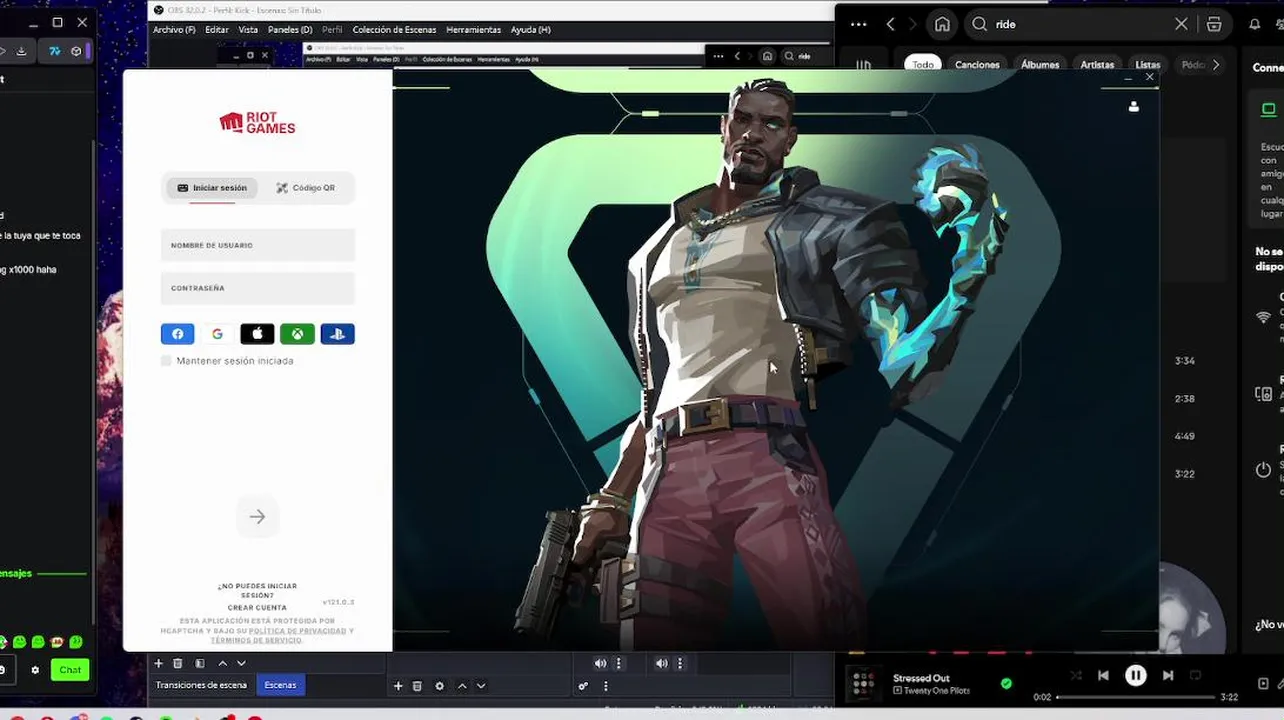
Task: Open Archivo menu in OBS
Action: tap(174, 30)
